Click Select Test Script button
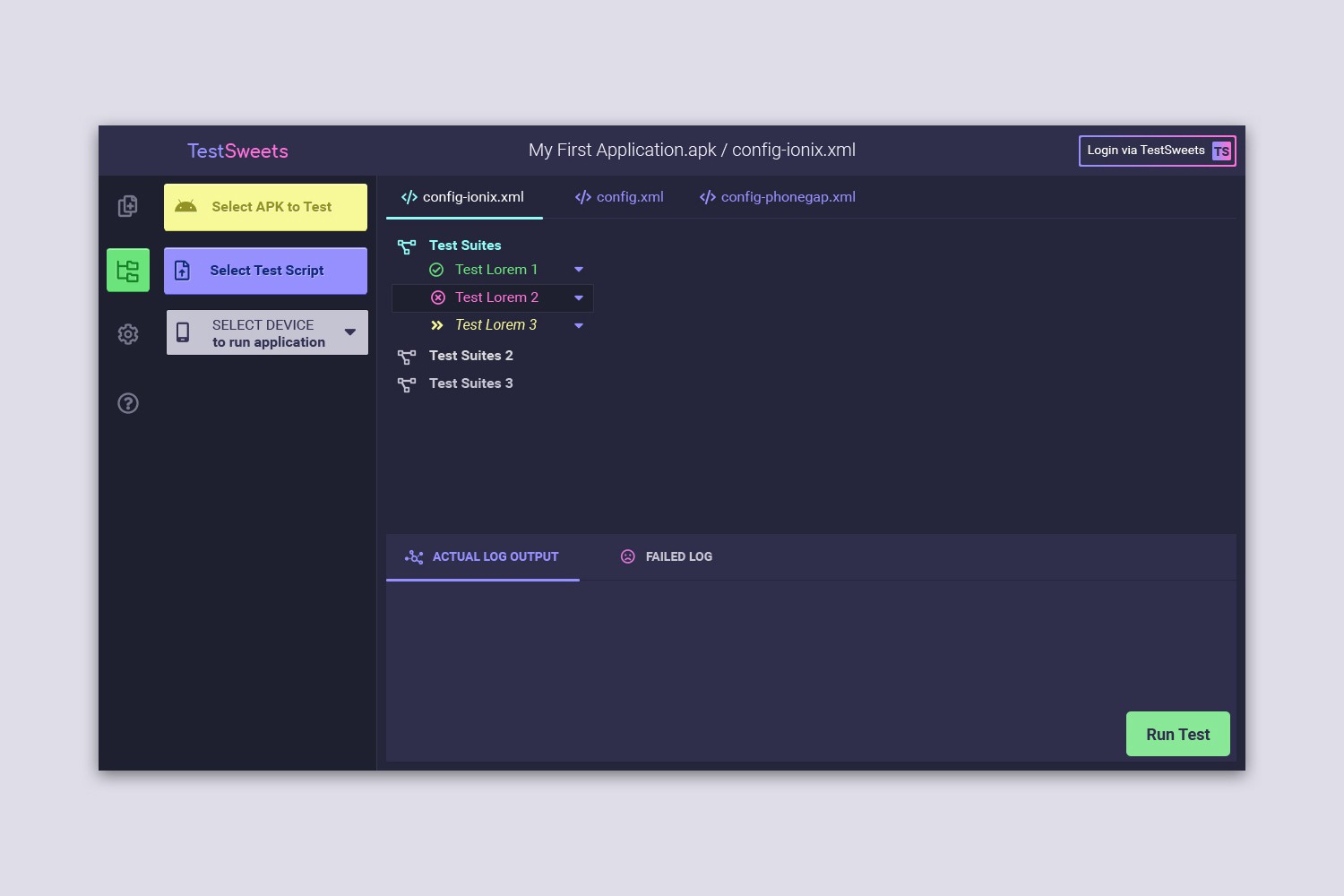This screenshot has height=896, width=1344. click(265, 271)
